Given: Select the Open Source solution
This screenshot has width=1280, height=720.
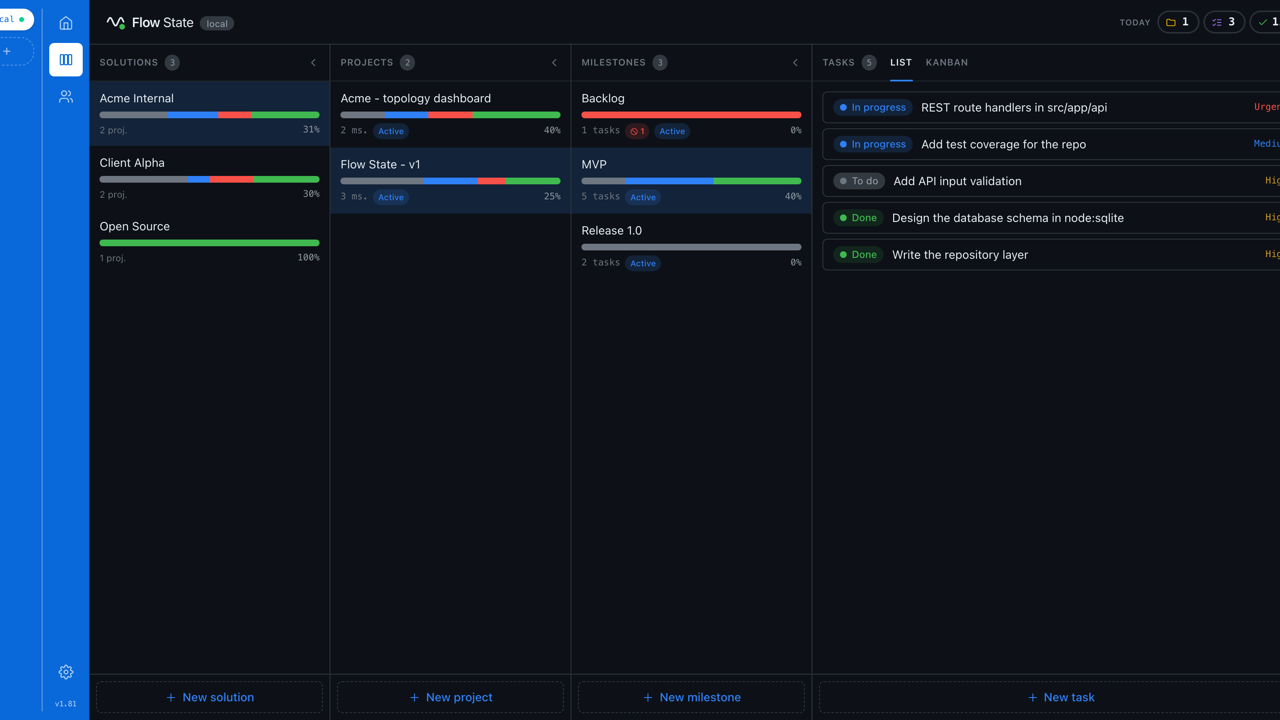Looking at the screenshot, I should coord(210,242).
